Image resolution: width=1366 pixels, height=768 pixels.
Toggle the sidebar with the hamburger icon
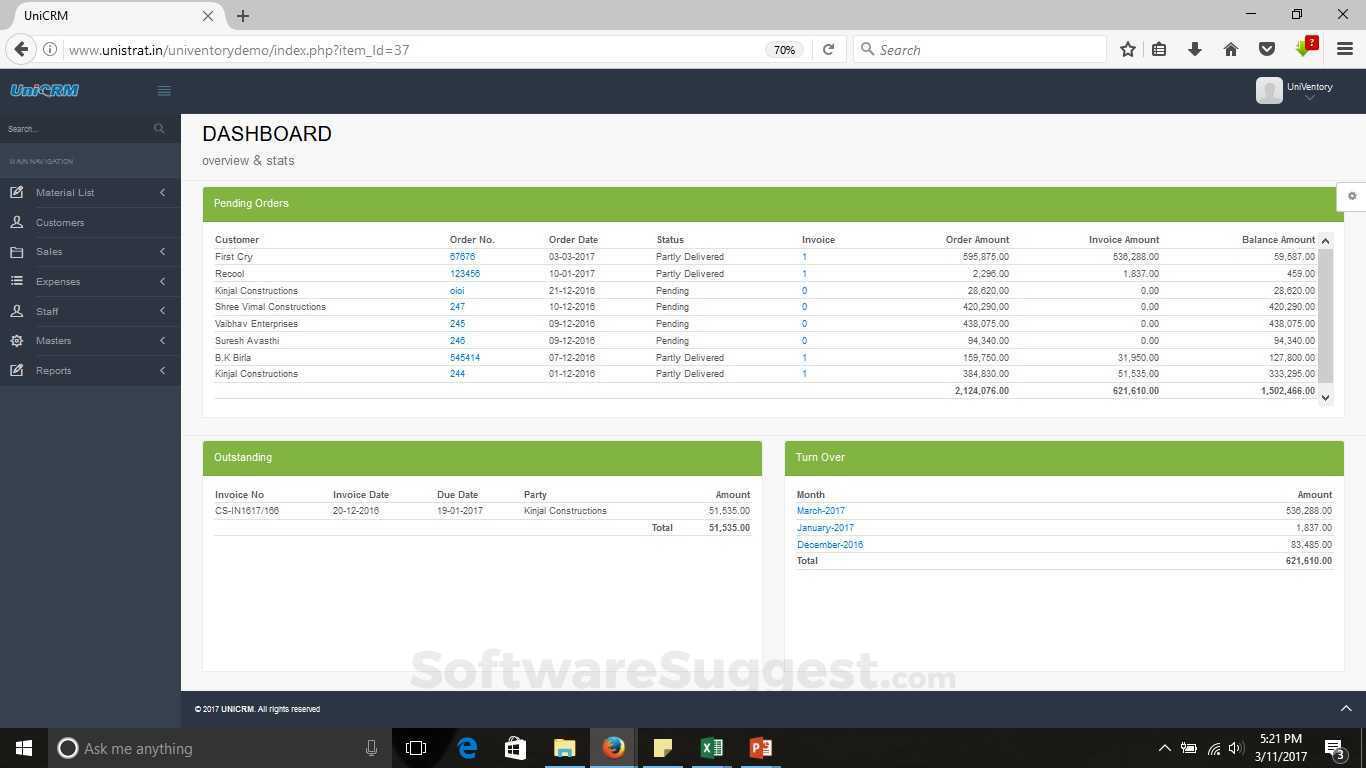[164, 90]
